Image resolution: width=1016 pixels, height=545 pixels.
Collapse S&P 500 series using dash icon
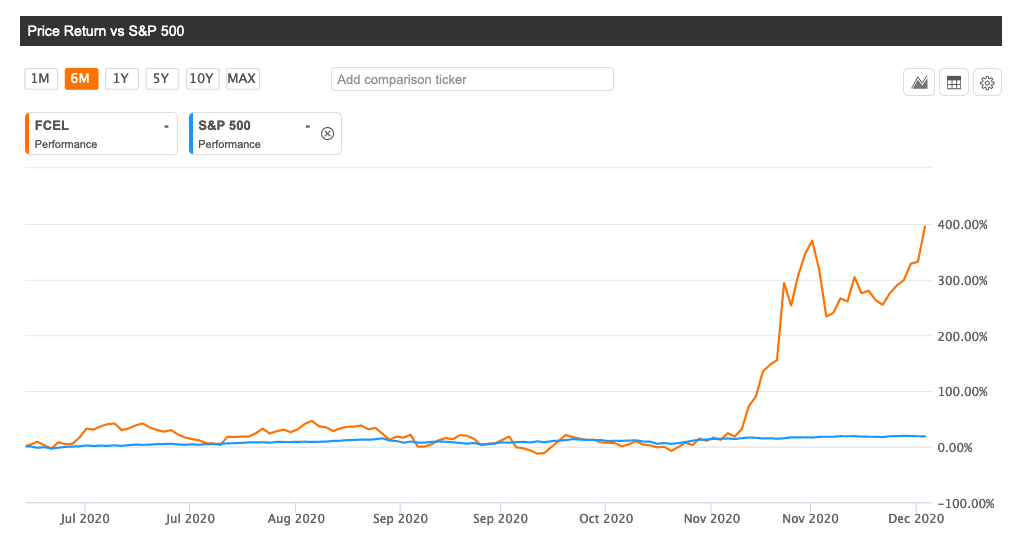click(x=308, y=126)
